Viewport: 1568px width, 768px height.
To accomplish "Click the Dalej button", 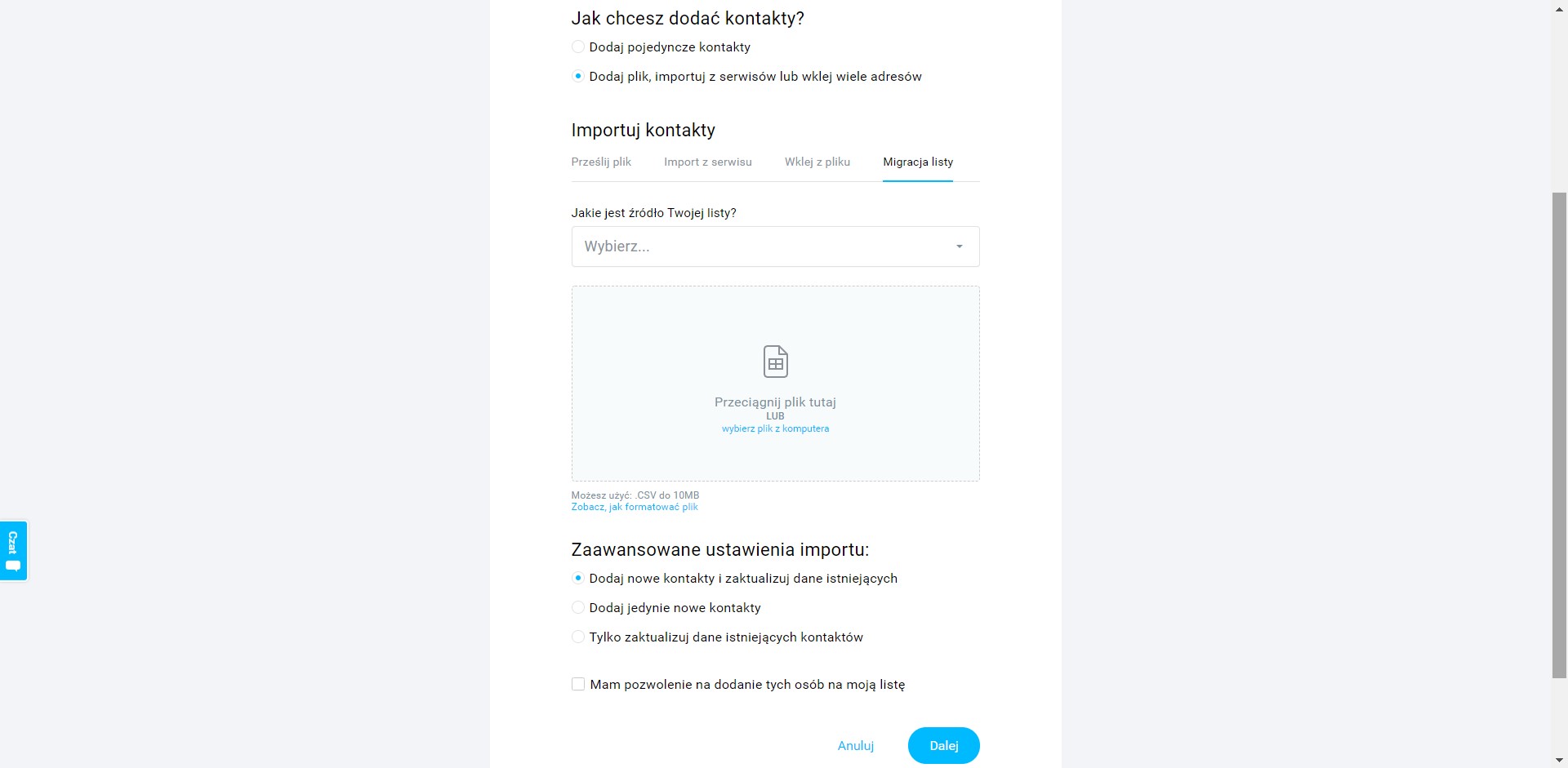I will (x=943, y=745).
